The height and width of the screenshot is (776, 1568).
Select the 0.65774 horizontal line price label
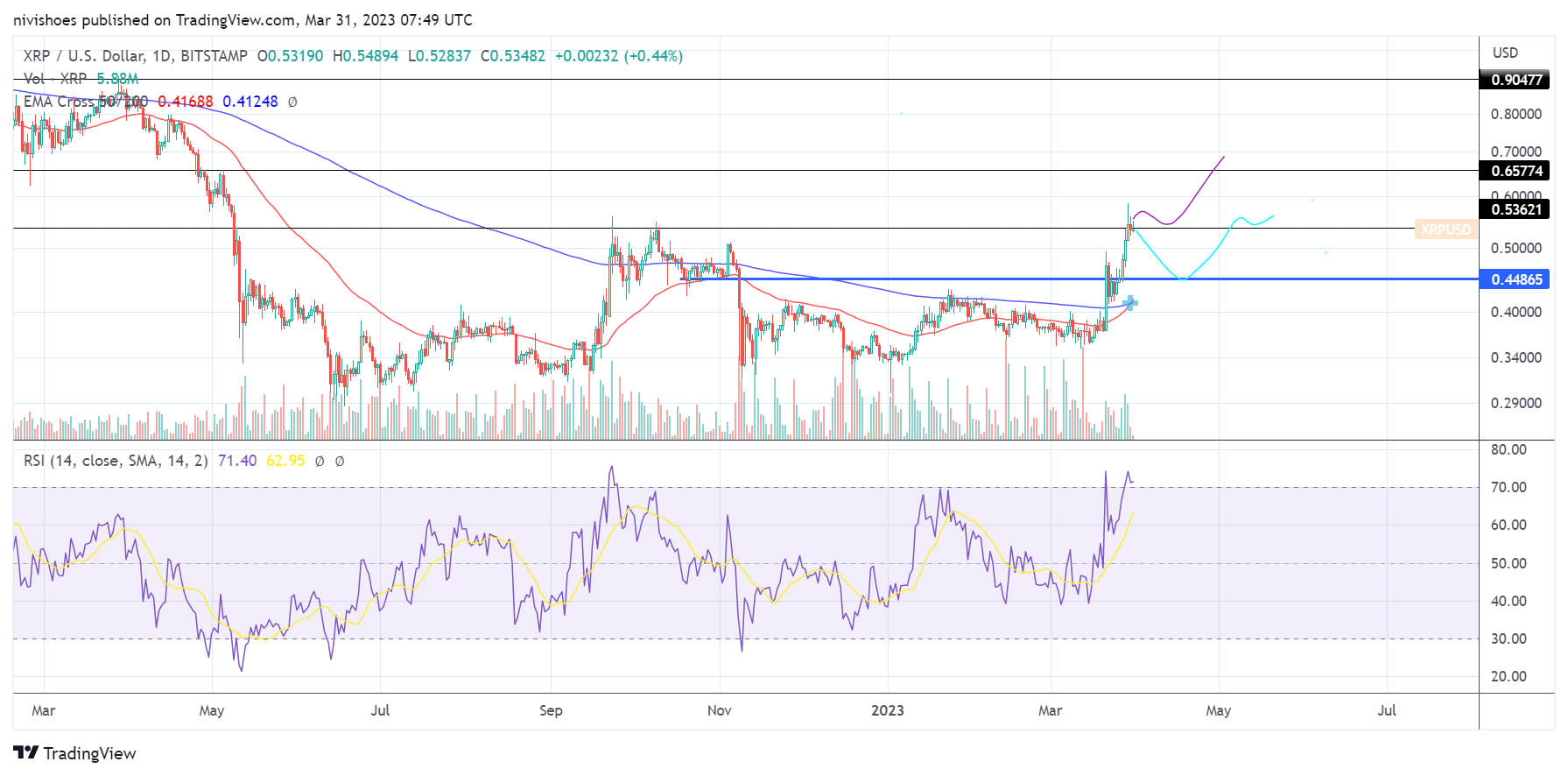1517,171
